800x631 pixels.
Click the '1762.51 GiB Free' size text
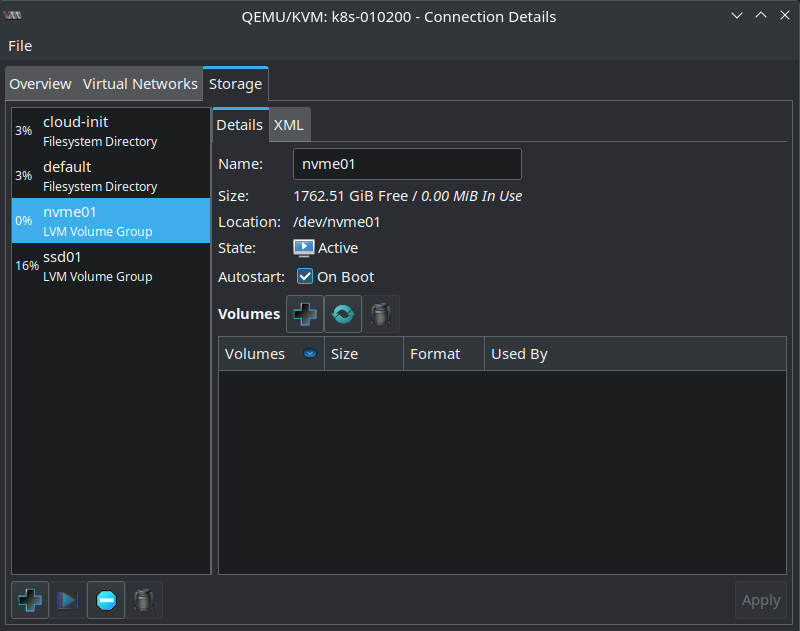point(351,196)
